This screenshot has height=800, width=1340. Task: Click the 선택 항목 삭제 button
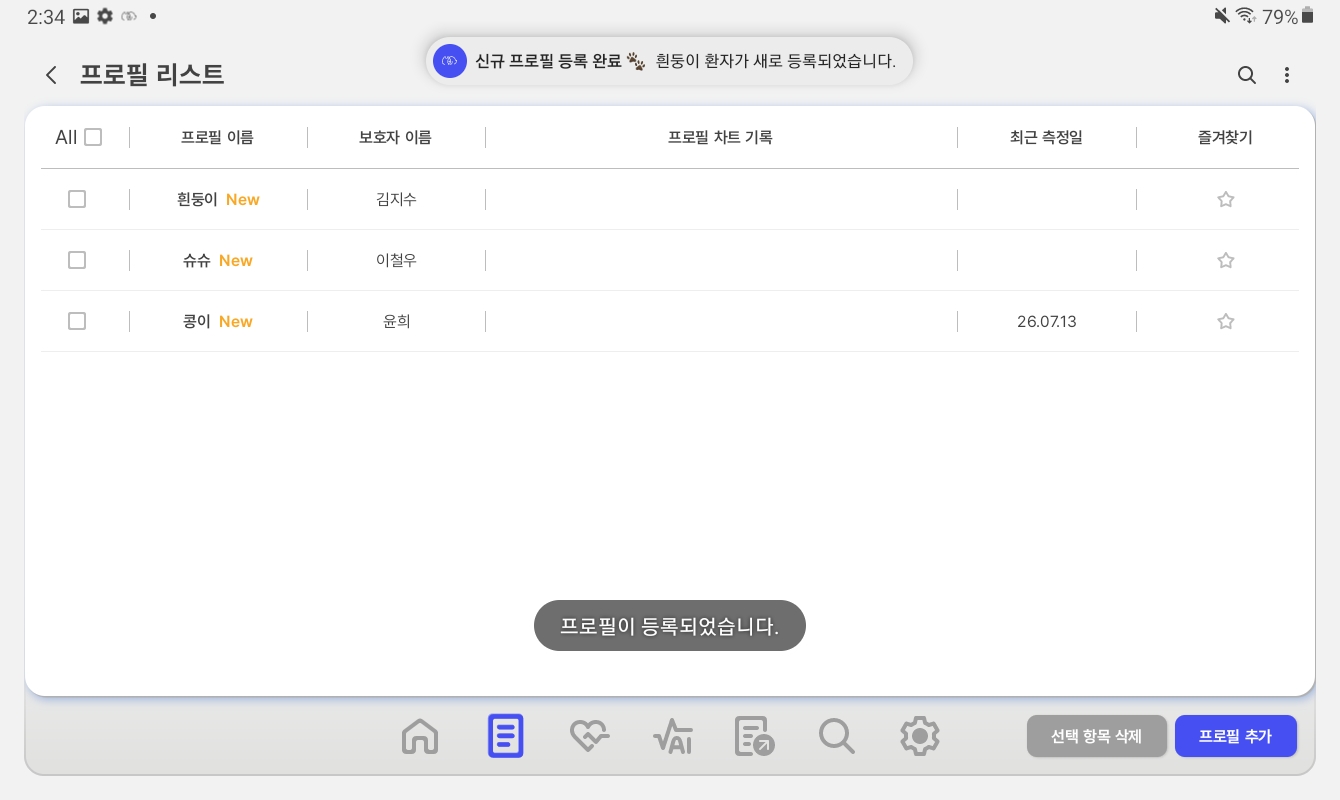[x=1097, y=736]
